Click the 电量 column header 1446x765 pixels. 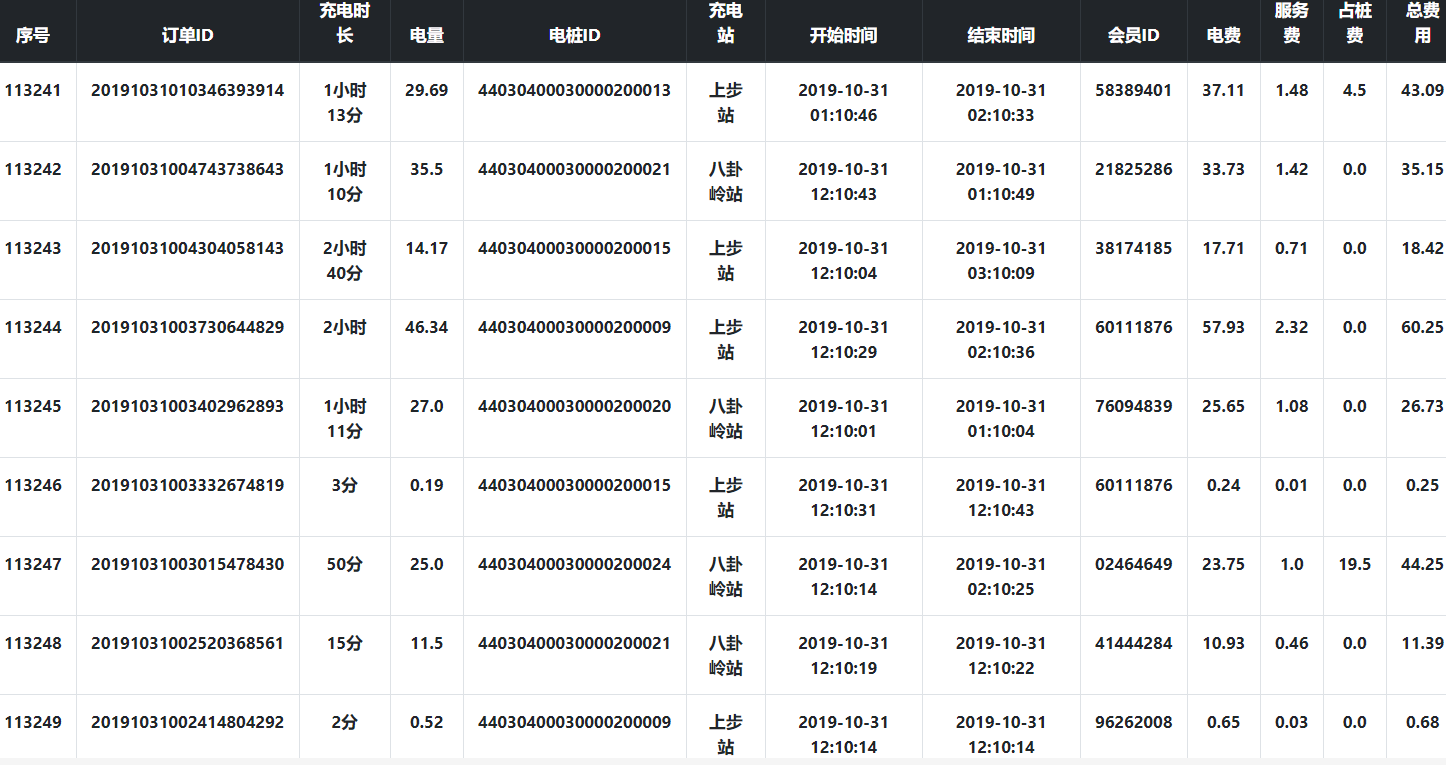coord(426,35)
